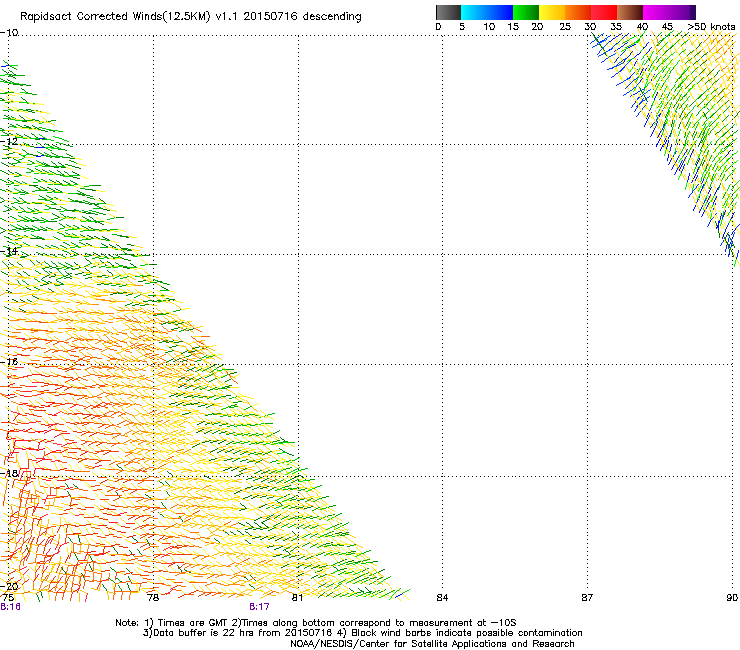Click the purple time label '8:16'
The image size is (740, 650).
click(x=10, y=607)
